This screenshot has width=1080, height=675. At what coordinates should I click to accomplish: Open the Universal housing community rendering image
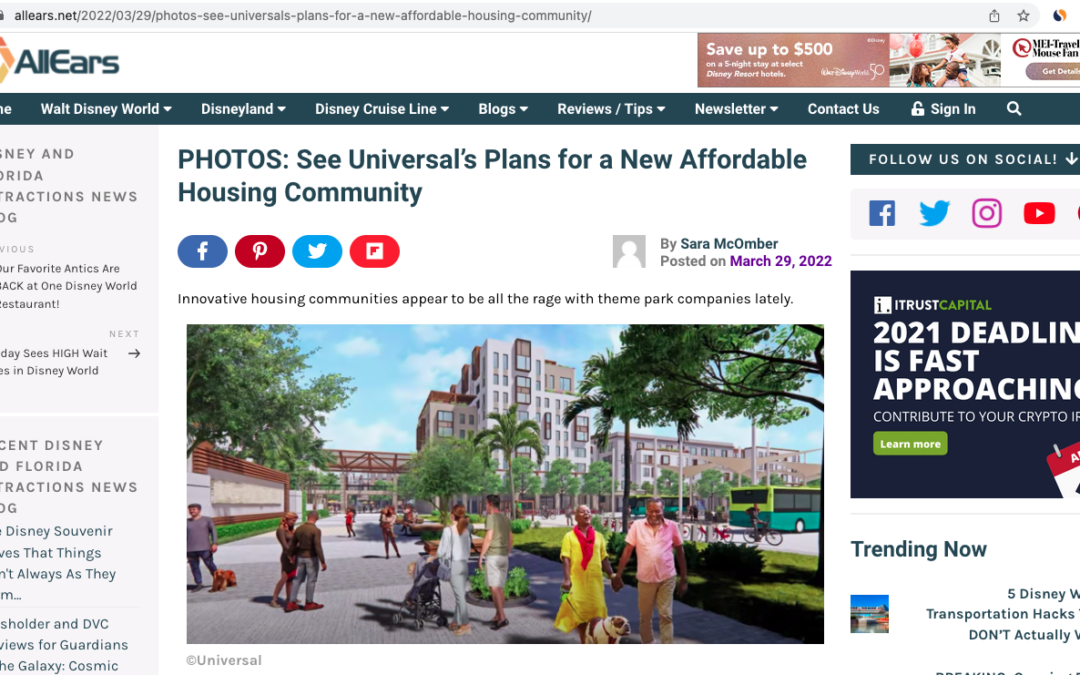pos(505,484)
